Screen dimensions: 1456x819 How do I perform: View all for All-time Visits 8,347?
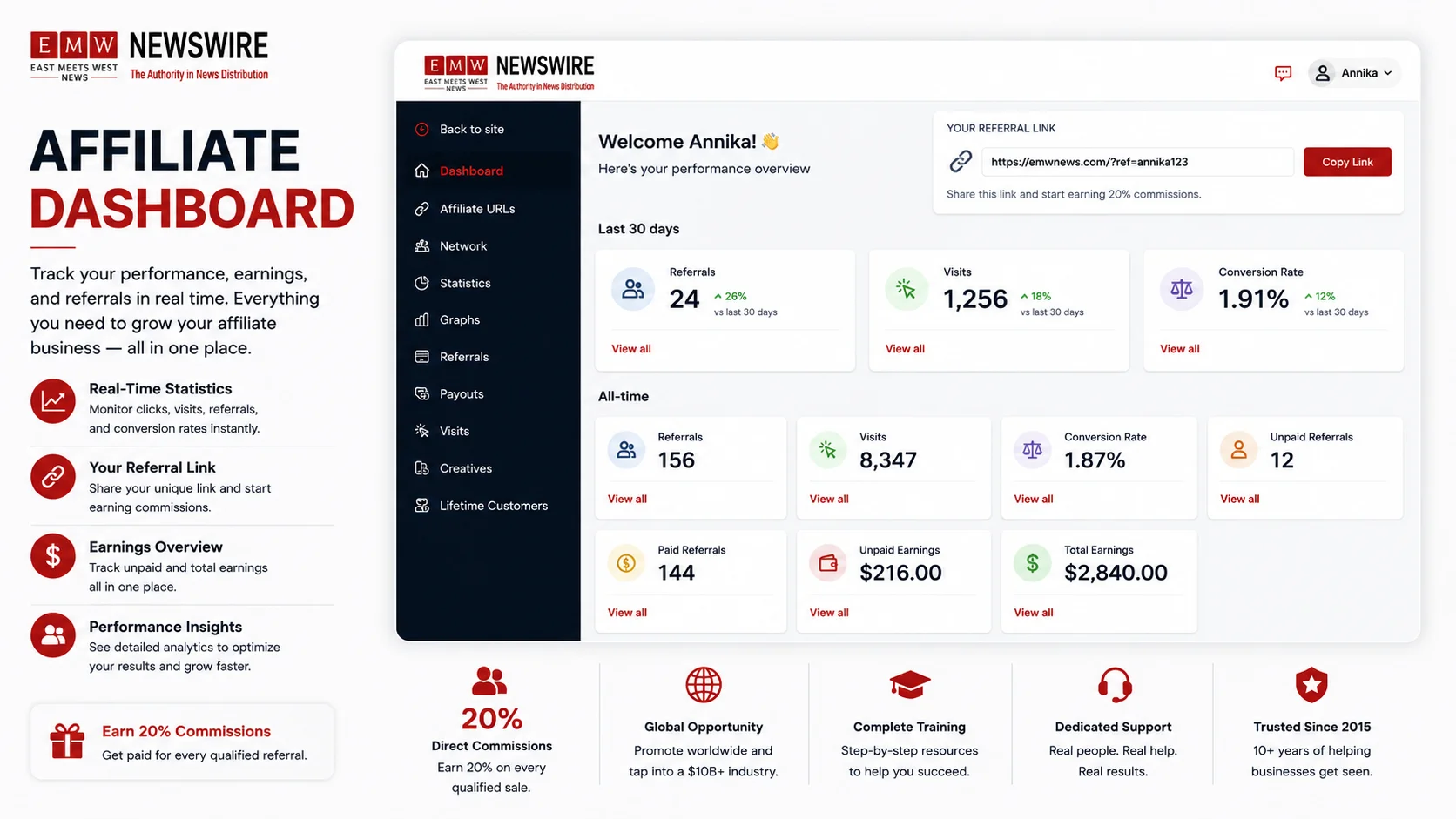tap(829, 500)
